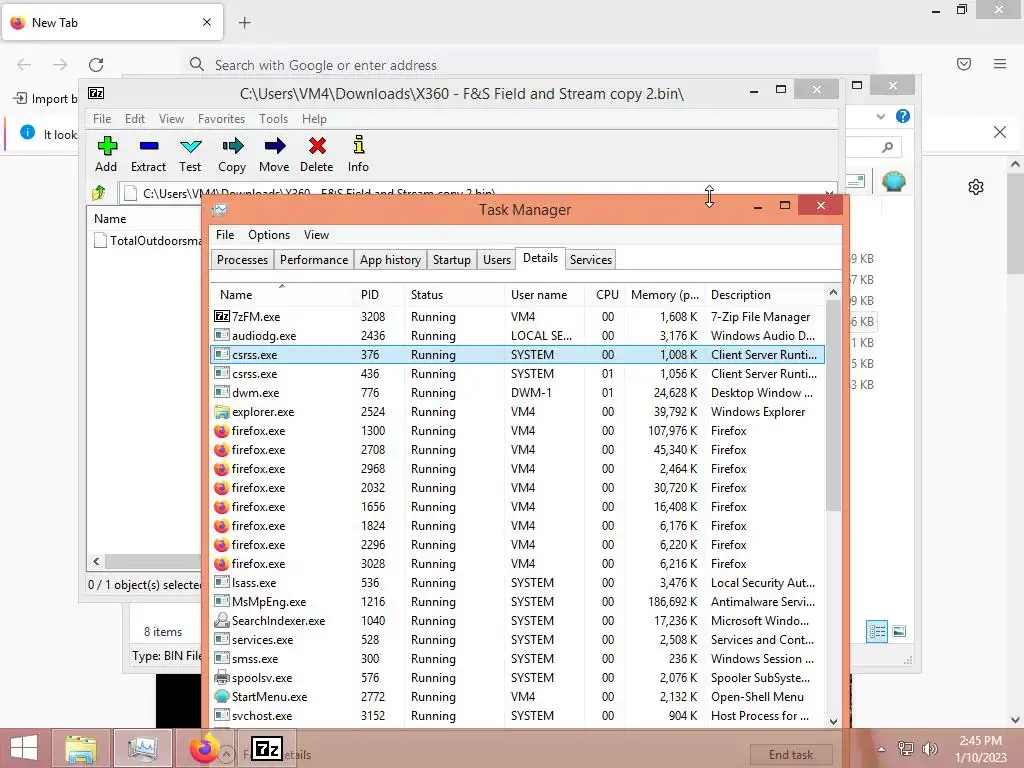Screen dimensions: 1024x768
Task: Select the audiodg.exe process row
Action: pos(517,336)
